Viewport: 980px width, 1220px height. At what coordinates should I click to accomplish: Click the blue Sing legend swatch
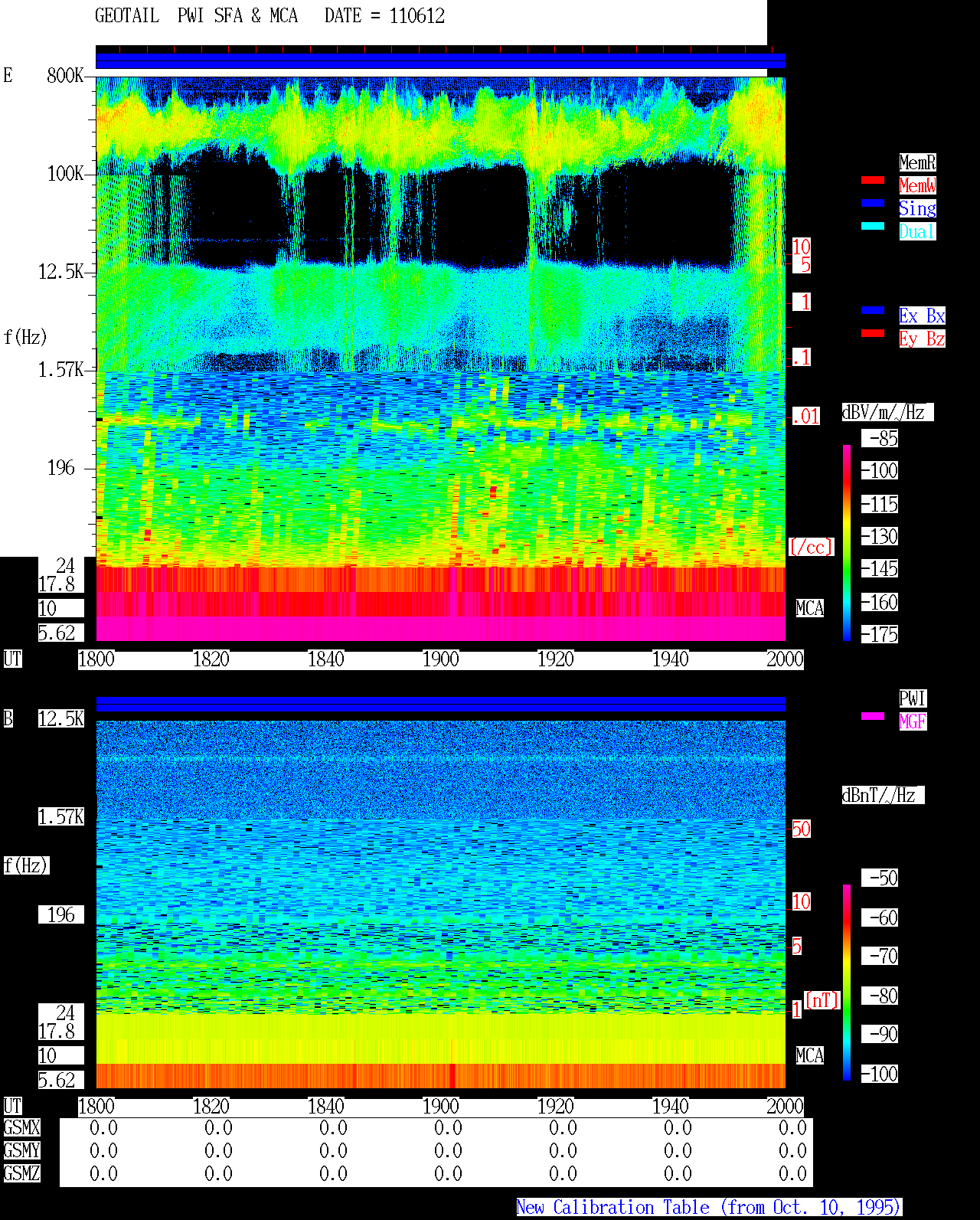pos(873,203)
